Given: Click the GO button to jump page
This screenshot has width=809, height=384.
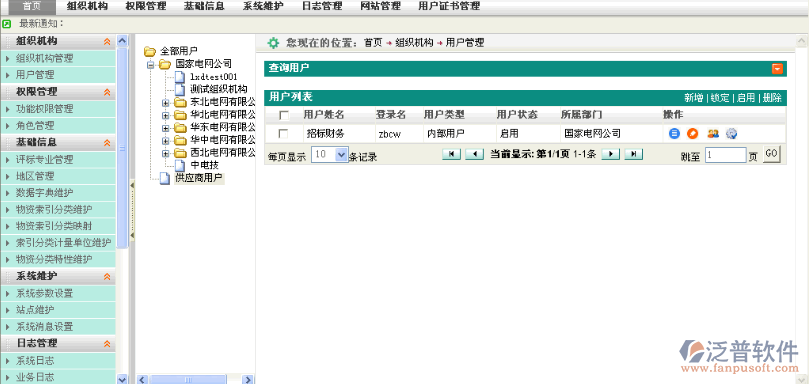Looking at the screenshot, I should point(771,154).
